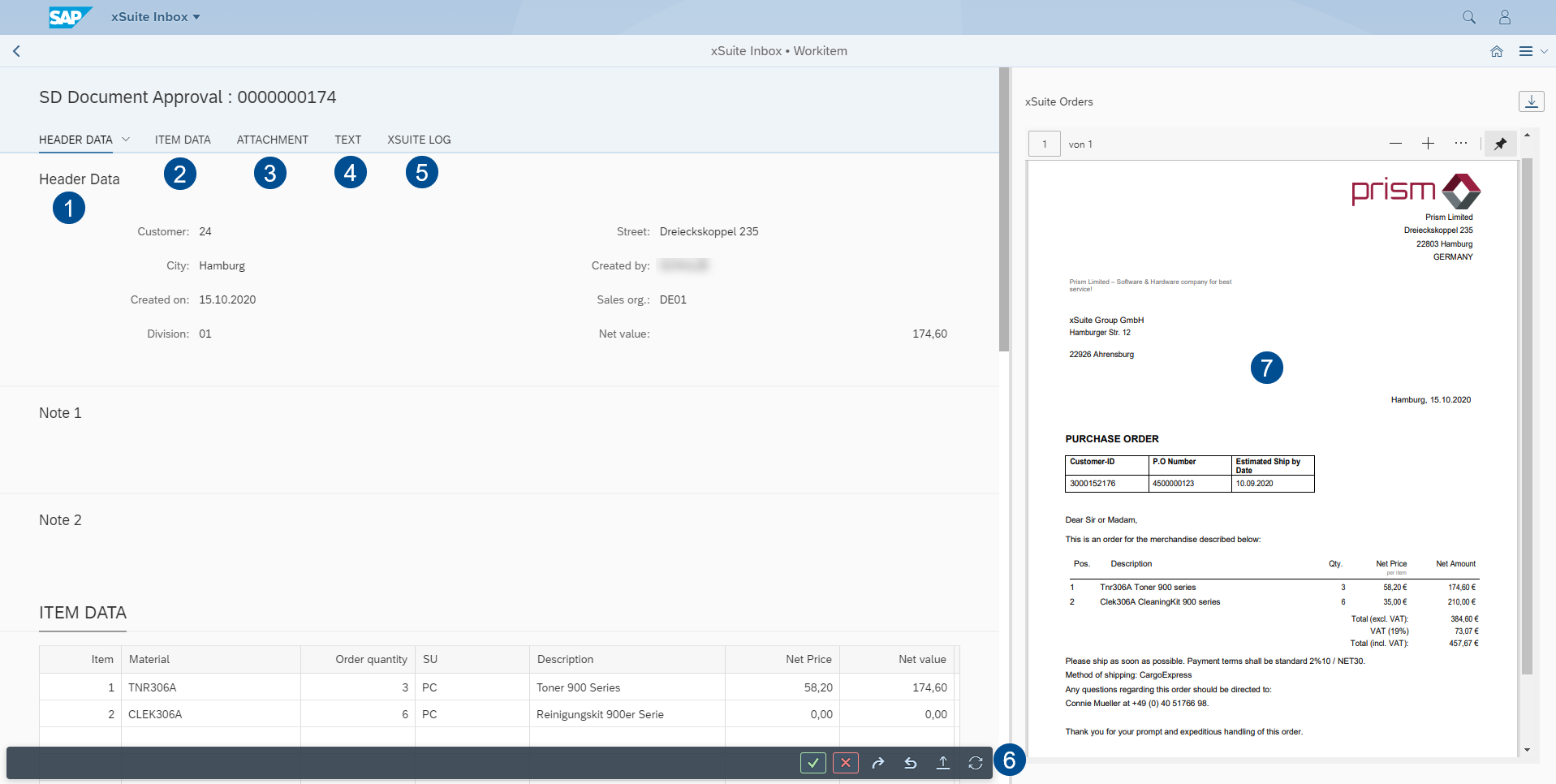Download the xSuite Orders document
Viewport: 1556px width, 784px height.
tap(1532, 101)
